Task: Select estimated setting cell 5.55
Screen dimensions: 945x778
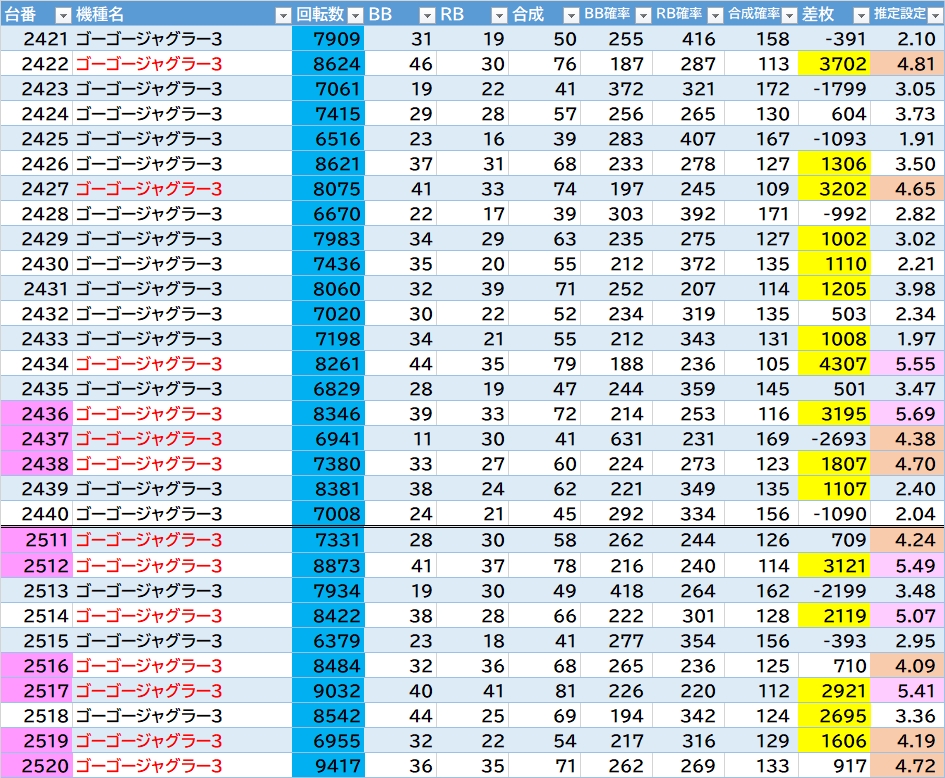Action: tap(908, 364)
